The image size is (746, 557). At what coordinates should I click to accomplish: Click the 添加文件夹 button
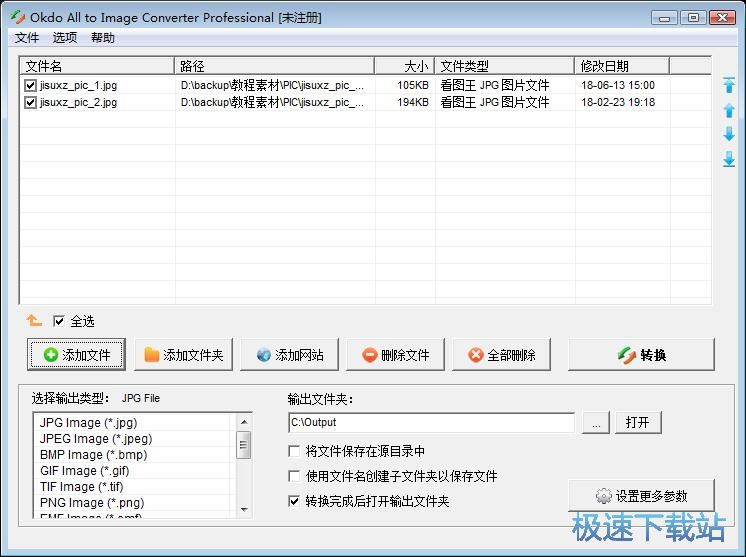point(184,354)
